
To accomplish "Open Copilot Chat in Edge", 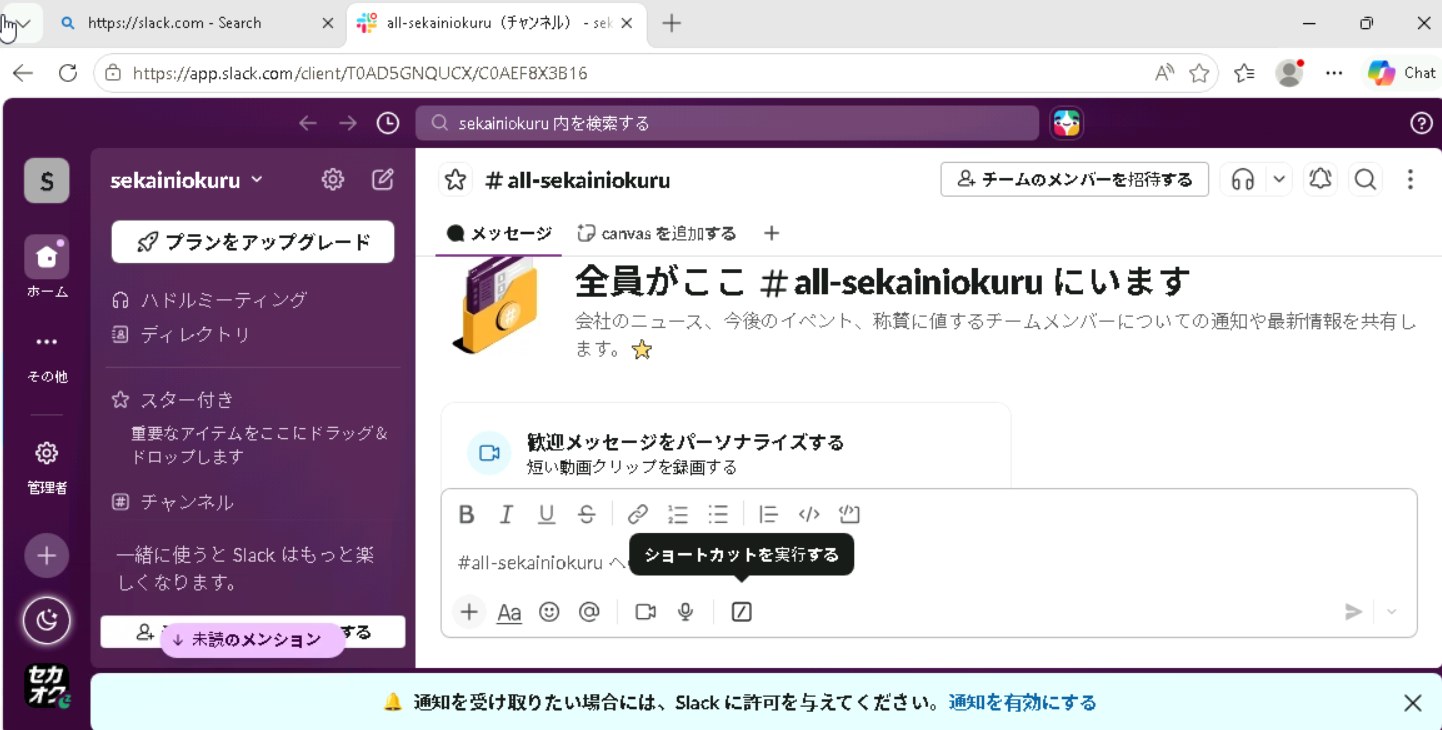I will click(x=1402, y=73).
